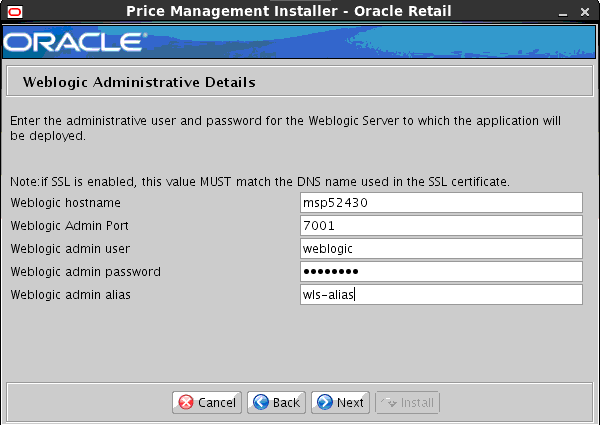Proceed with the Next button
Screen dimensions: 603x425
click(340, 402)
